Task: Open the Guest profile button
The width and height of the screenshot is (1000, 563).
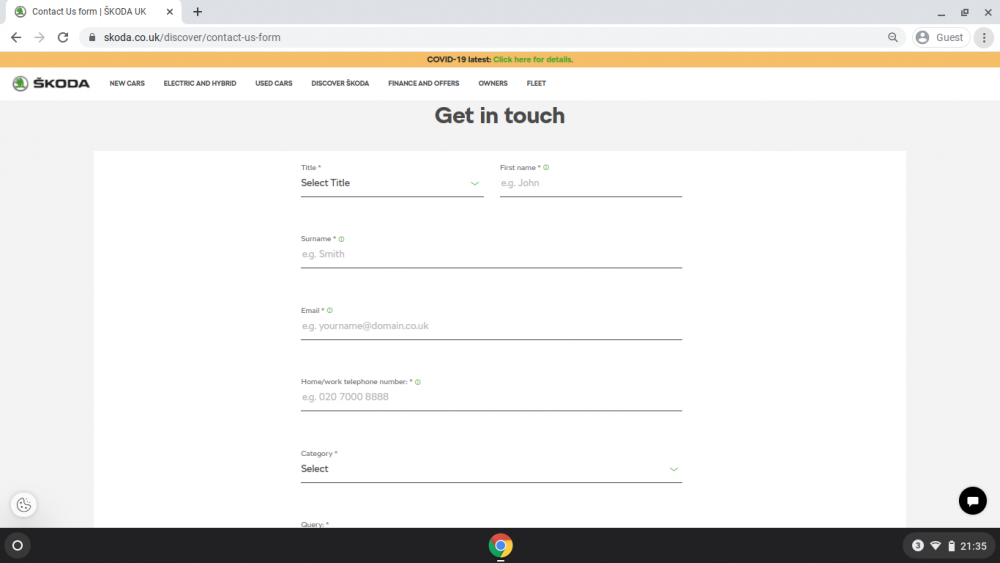Action: tap(941, 38)
